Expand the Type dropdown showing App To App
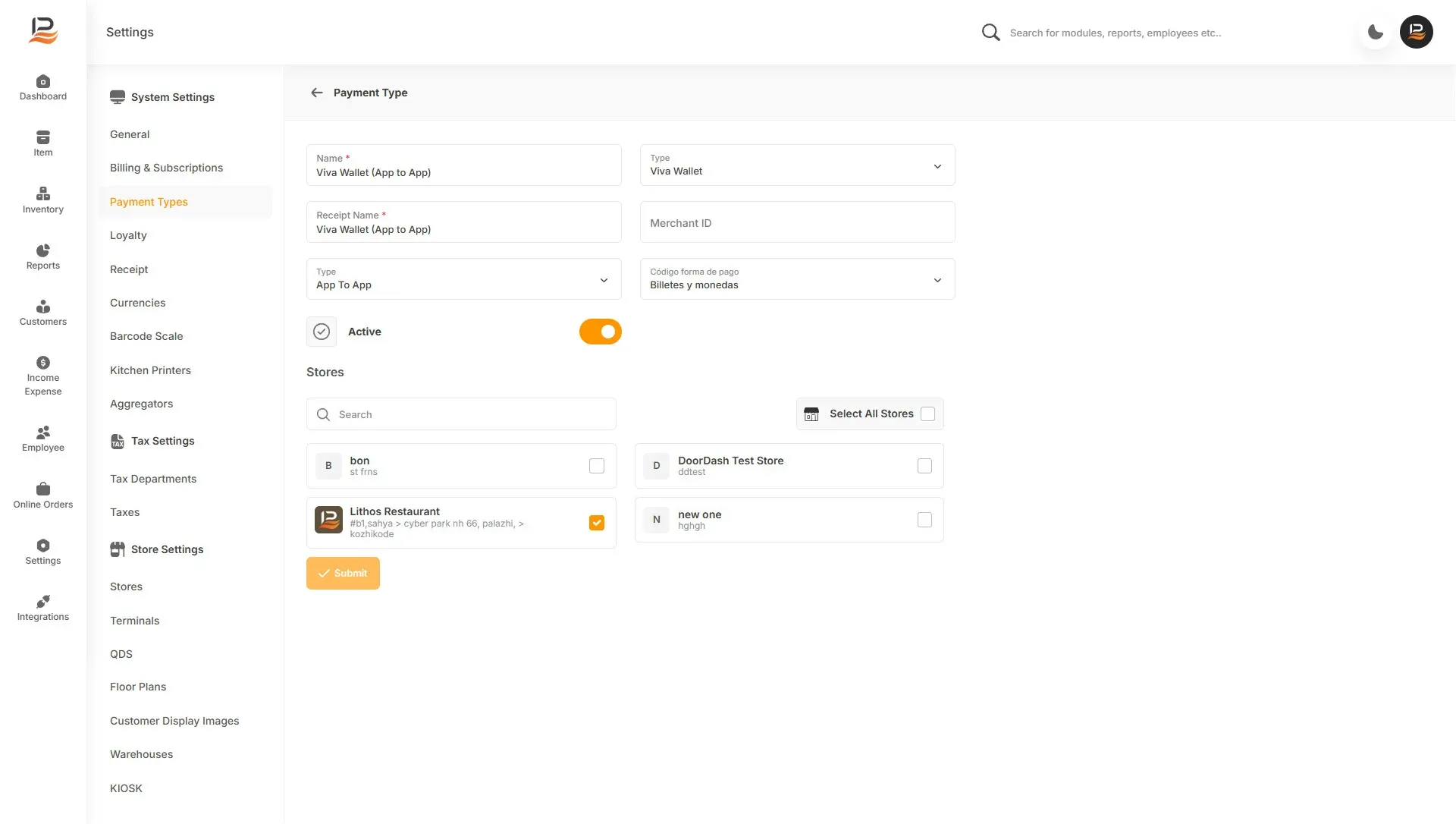 (x=464, y=278)
